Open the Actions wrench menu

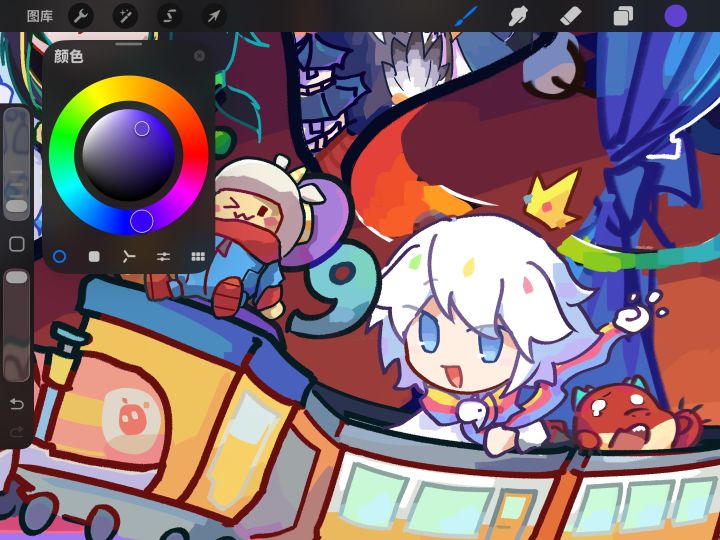[x=81, y=17]
